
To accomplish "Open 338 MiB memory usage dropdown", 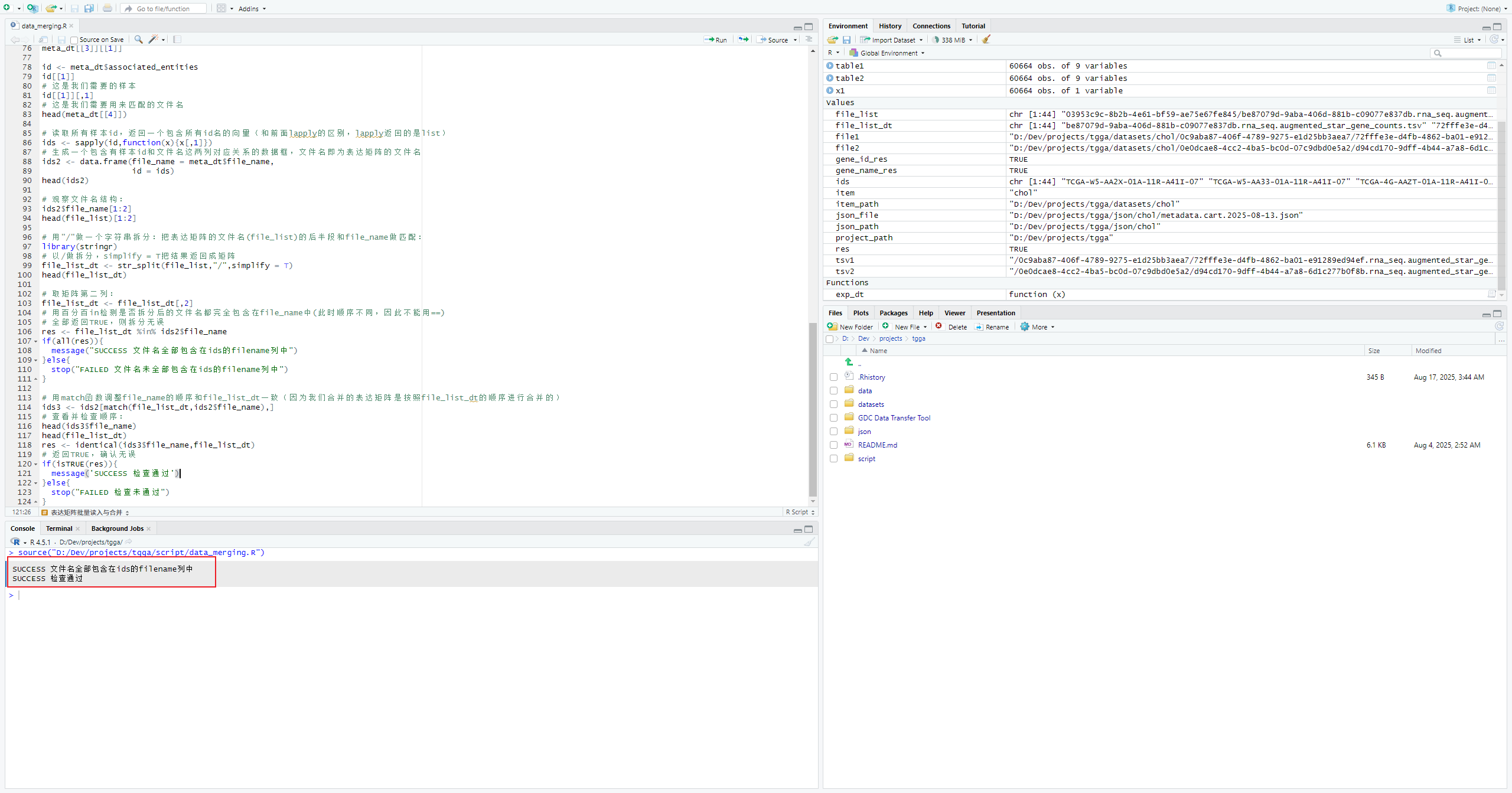I will coord(953,40).
